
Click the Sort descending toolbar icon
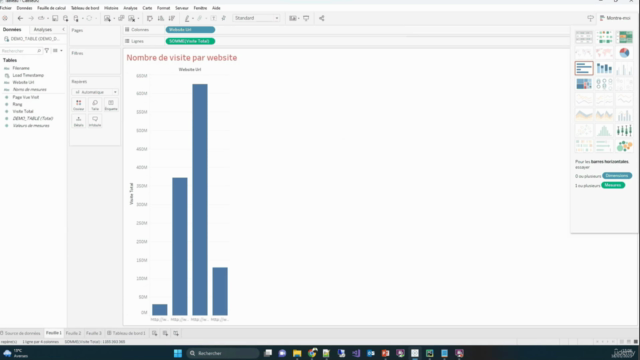tap(172, 18)
